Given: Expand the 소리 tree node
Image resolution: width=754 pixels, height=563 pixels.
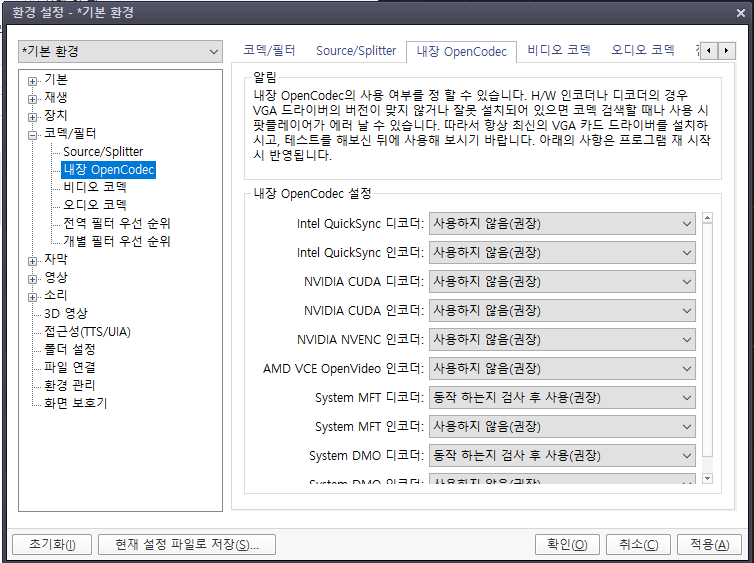Looking at the screenshot, I should [x=33, y=296].
